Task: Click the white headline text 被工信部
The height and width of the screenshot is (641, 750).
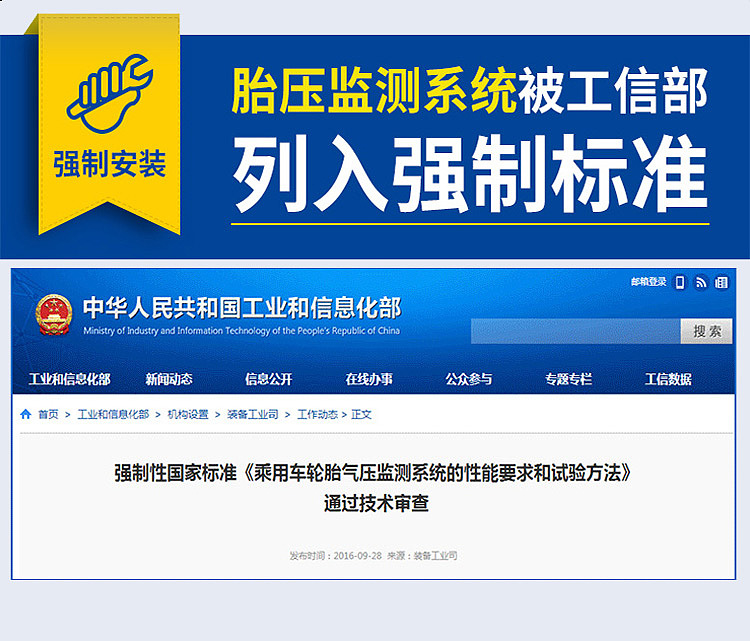Action: [613, 90]
